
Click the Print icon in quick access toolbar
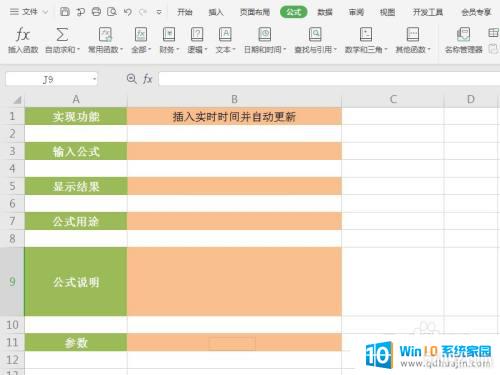pyautogui.click(x=96, y=12)
